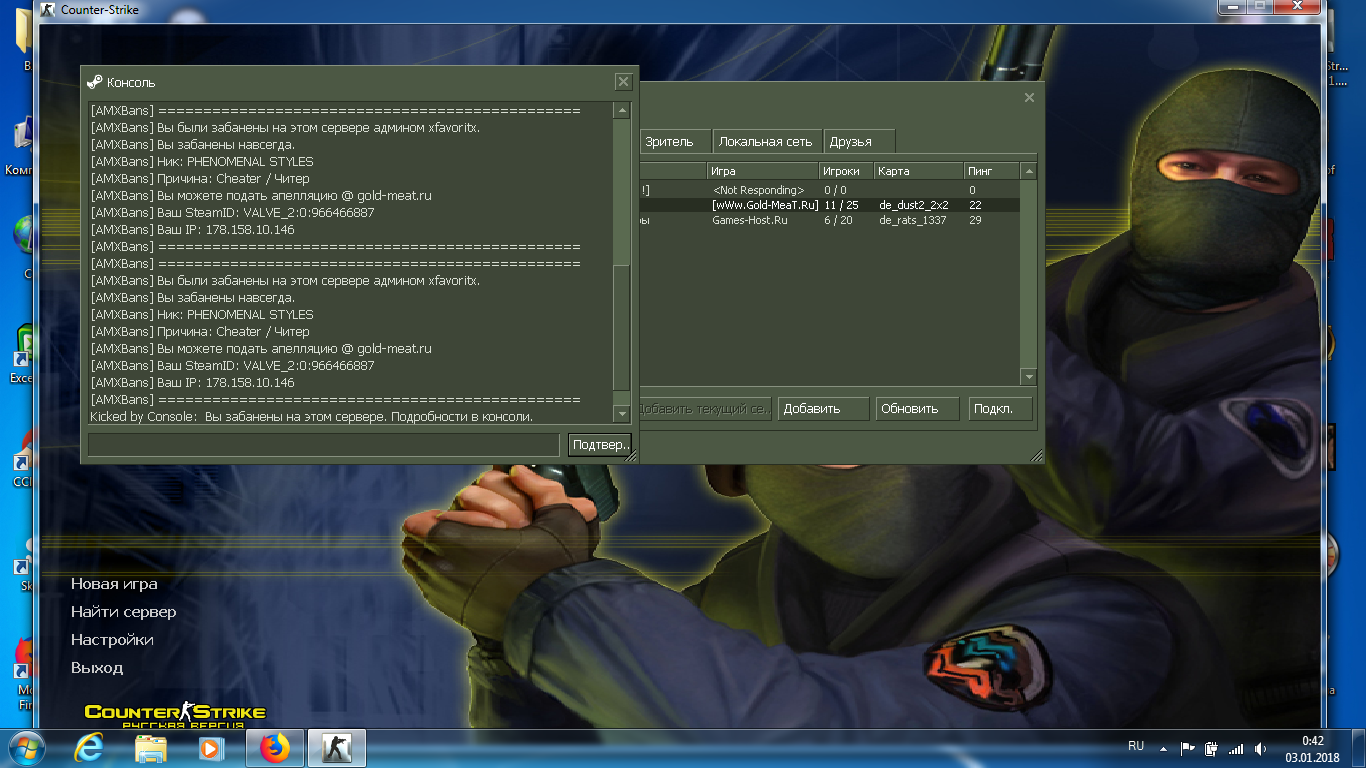Sort servers by Пинг column
Viewport: 1366px width, 768px height.
(991, 171)
